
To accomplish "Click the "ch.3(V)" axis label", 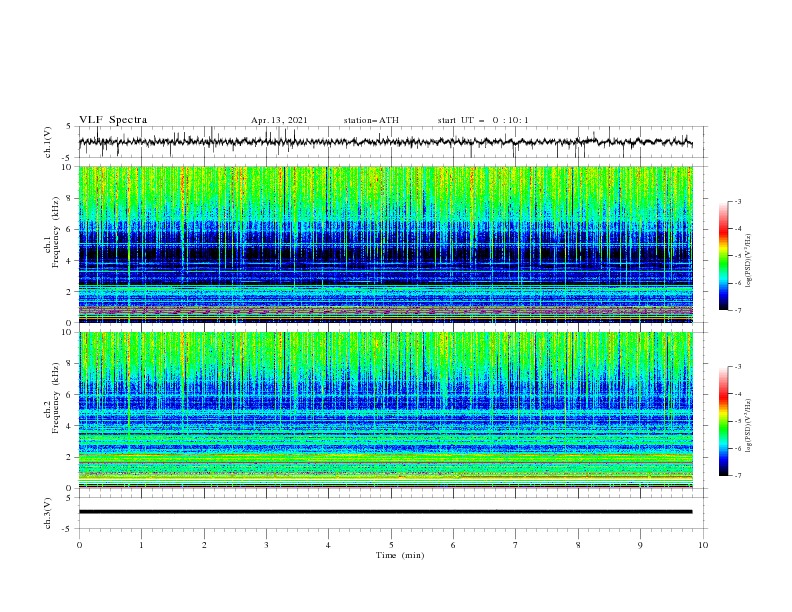I will point(48,513).
